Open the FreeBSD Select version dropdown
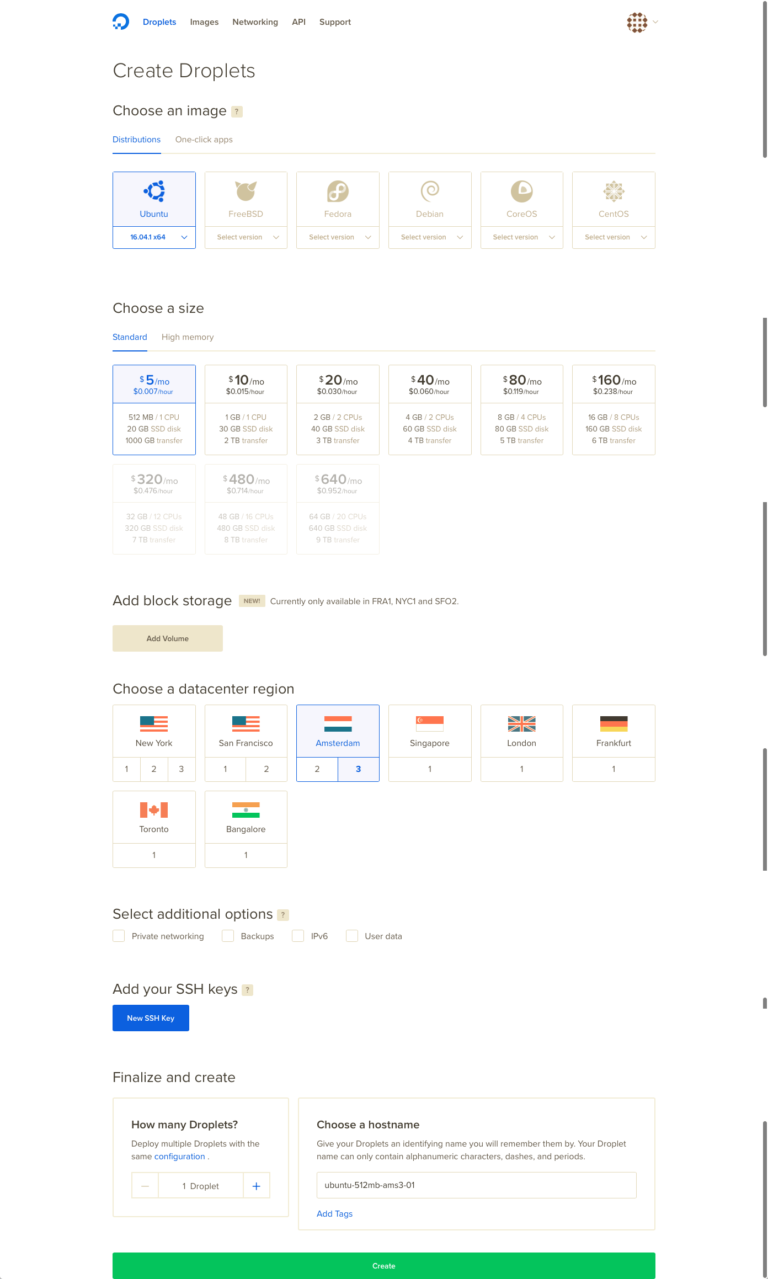 [246, 237]
